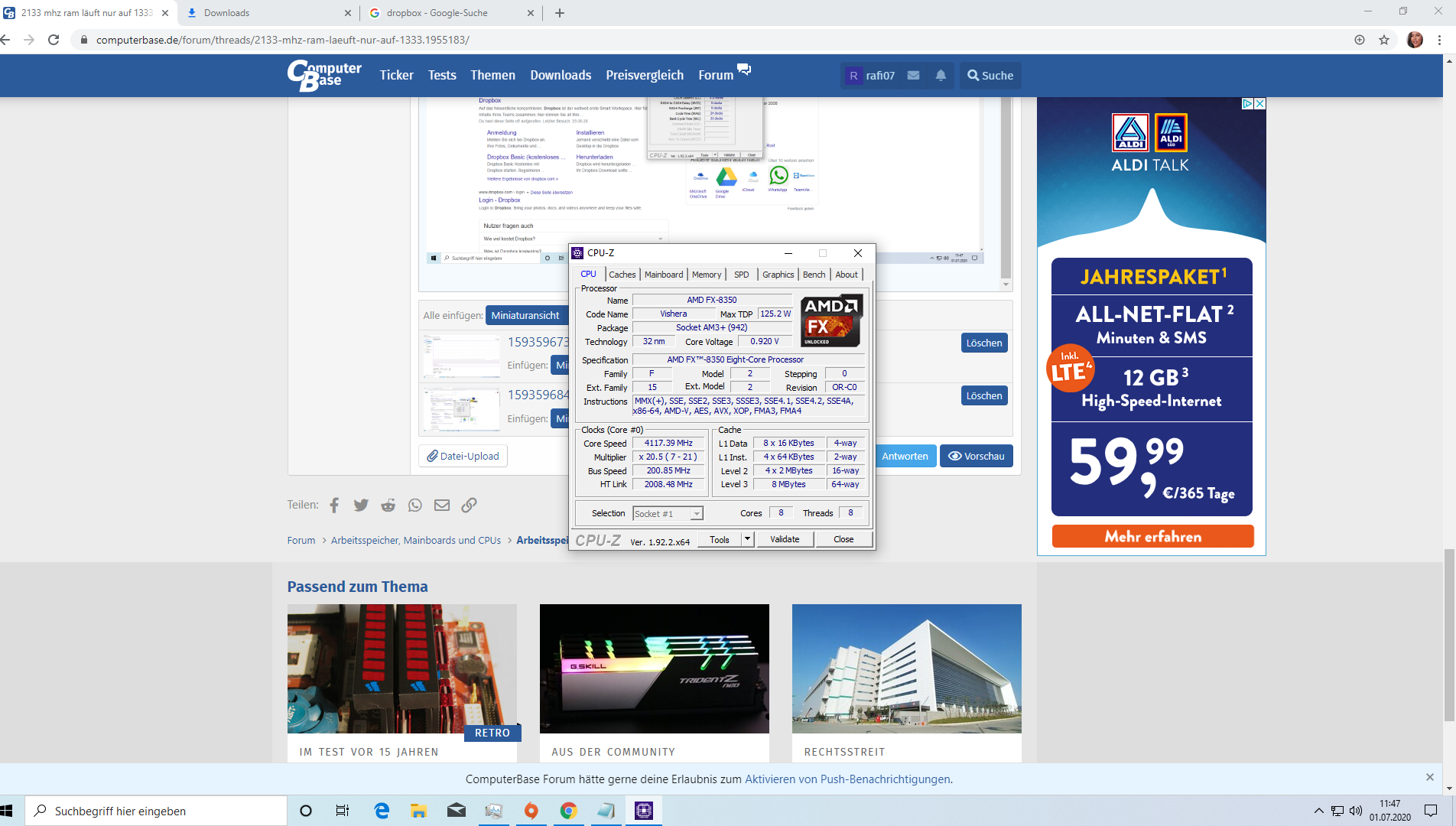Delete the first attachment with Löschen
Viewport: 1456px width, 826px height.
click(x=984, y=343)
